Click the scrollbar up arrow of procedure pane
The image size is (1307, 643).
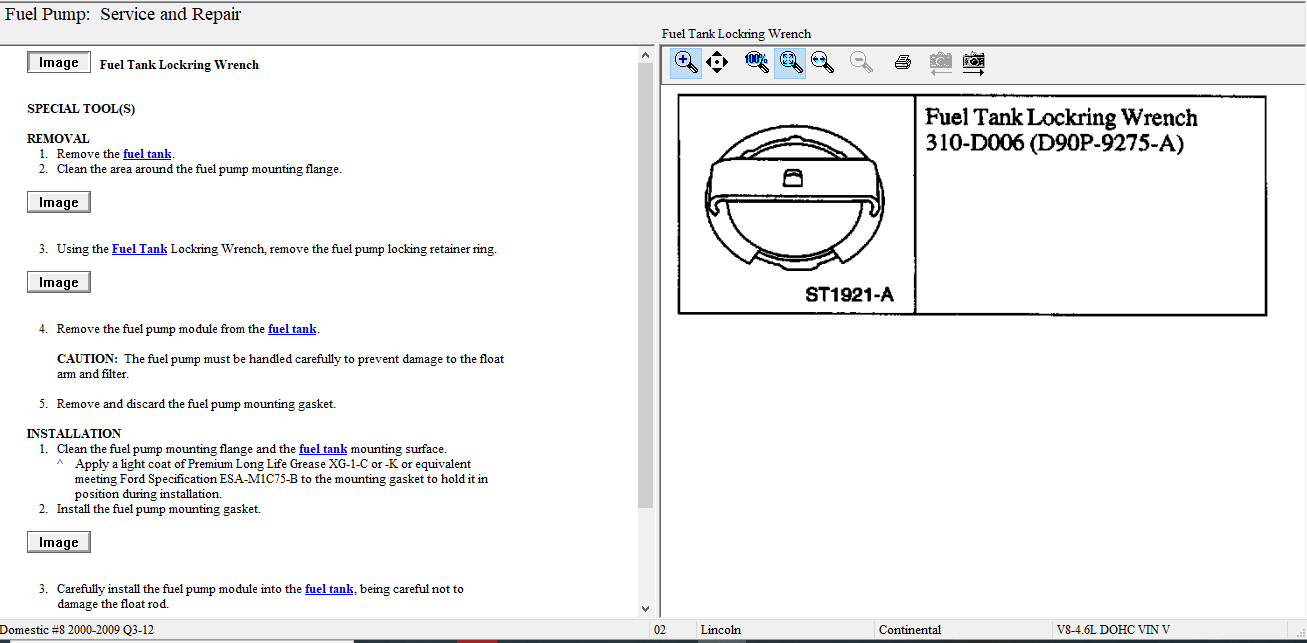(645, 56)
